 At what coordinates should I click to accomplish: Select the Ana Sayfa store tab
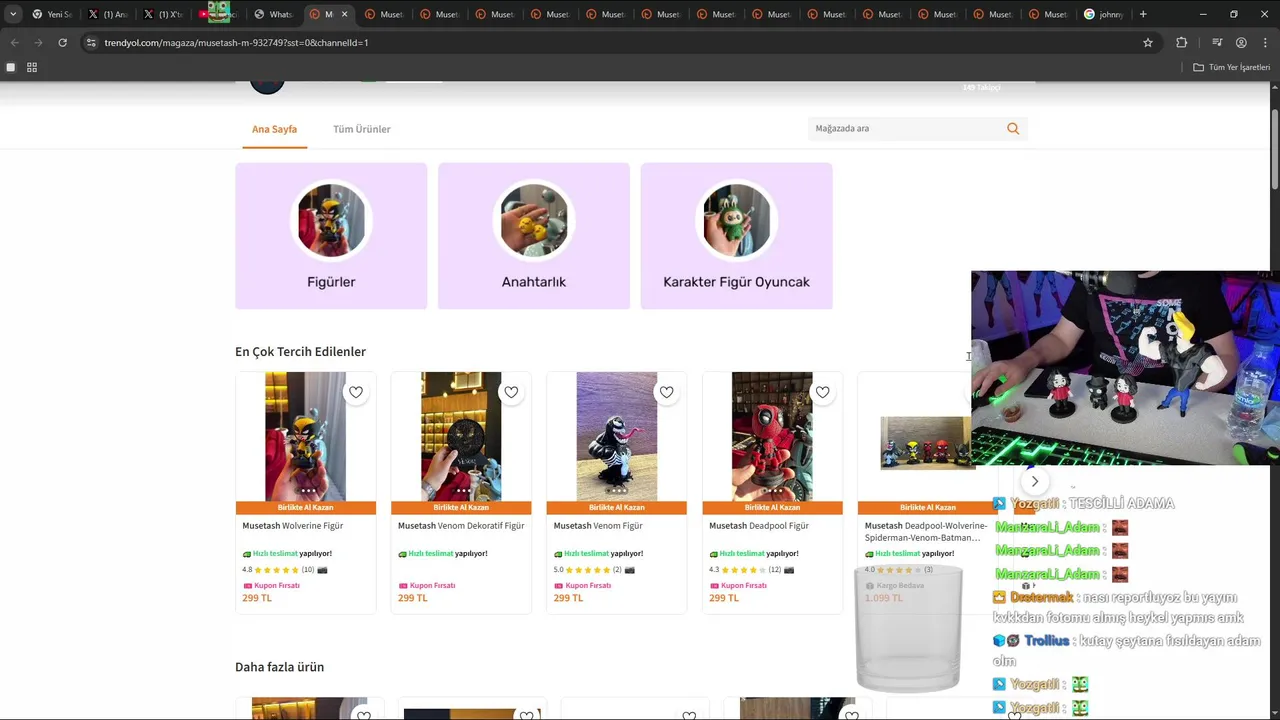[x=274, y=129]
